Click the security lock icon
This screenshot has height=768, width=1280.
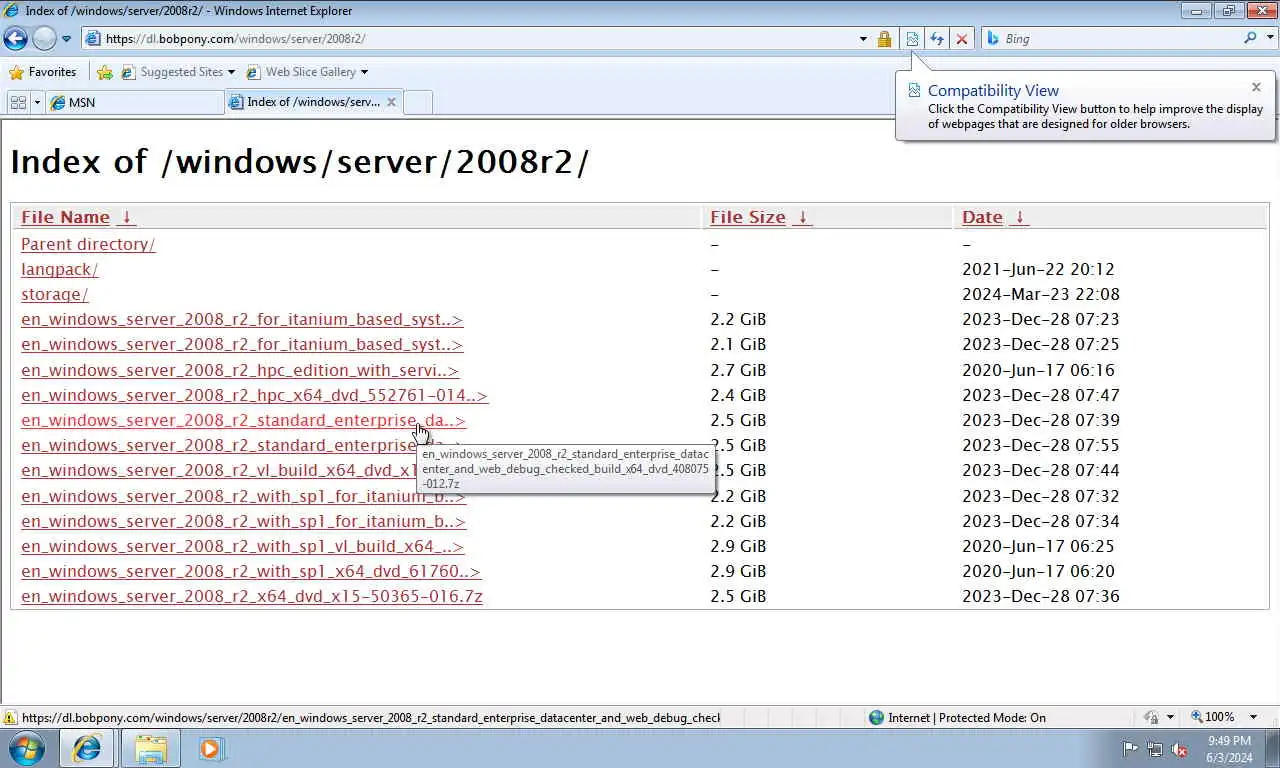[x=884, y=39]
